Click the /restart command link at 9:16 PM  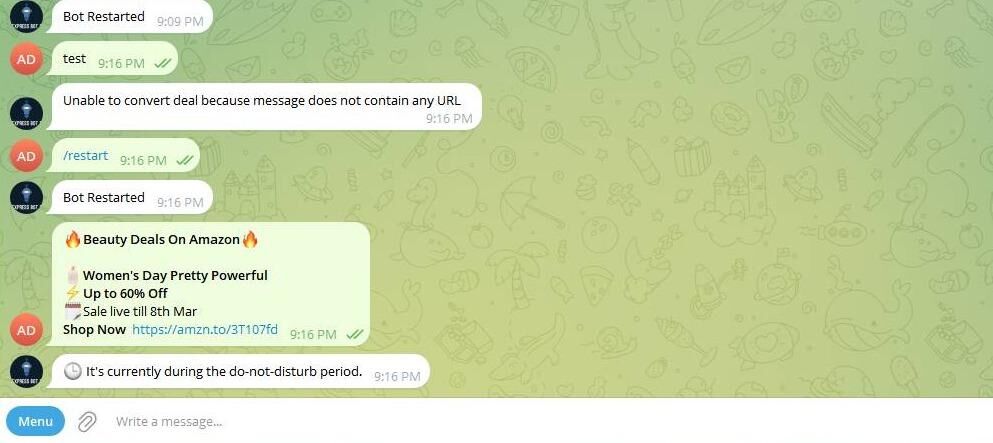(x=85, y=155)
